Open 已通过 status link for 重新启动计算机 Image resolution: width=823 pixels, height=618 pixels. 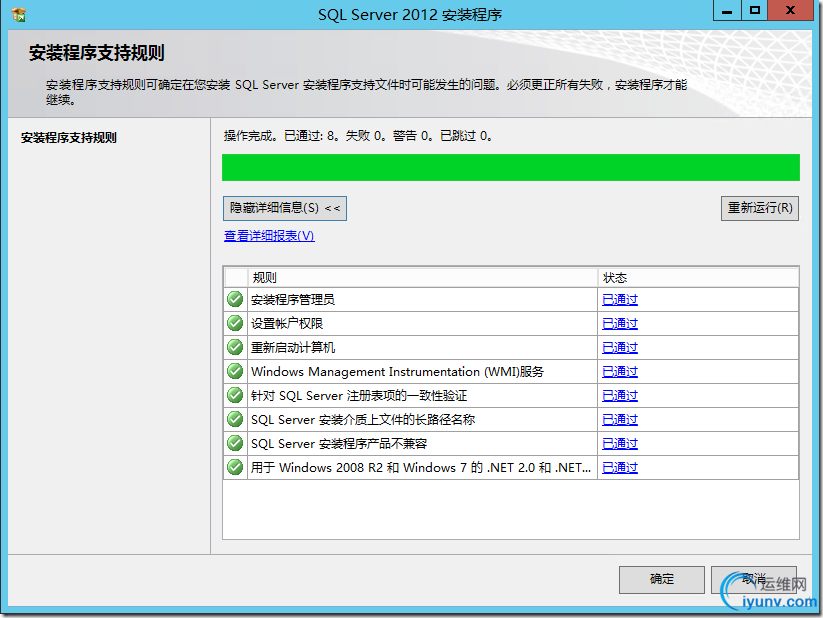pyautogui.click(x=620, y=348)
